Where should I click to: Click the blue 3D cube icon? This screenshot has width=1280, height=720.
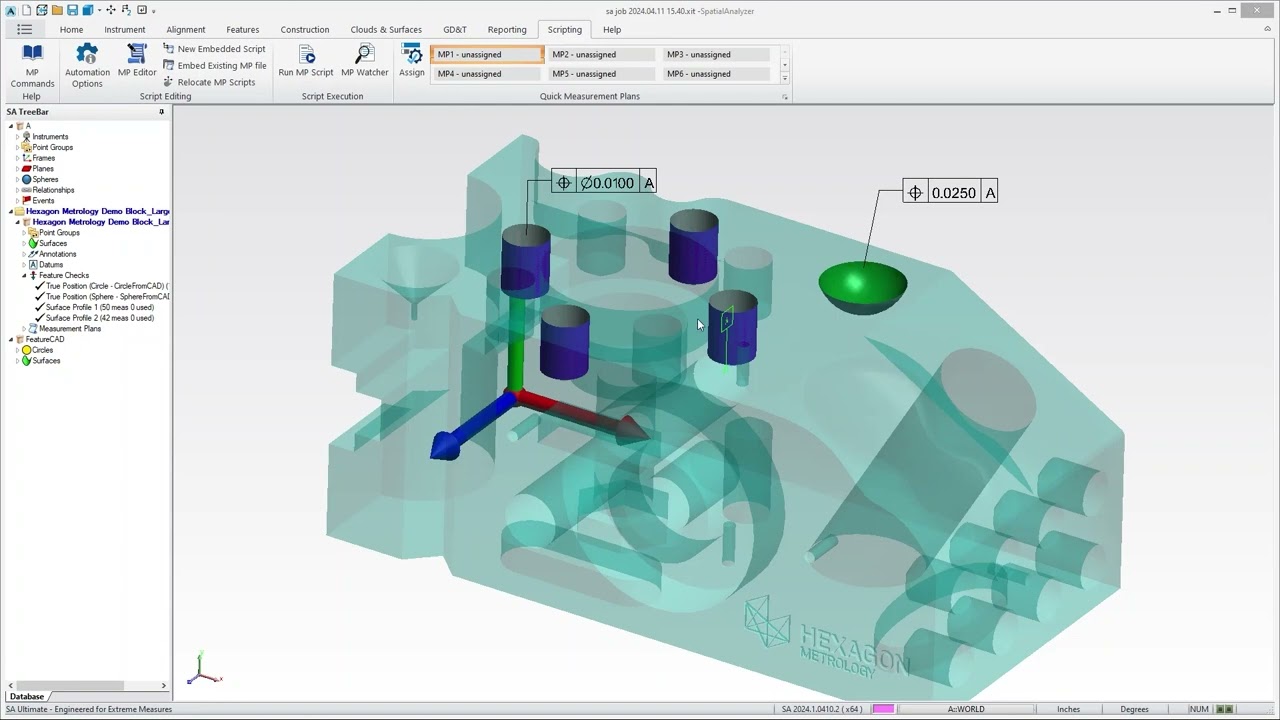tap(87, 10)
